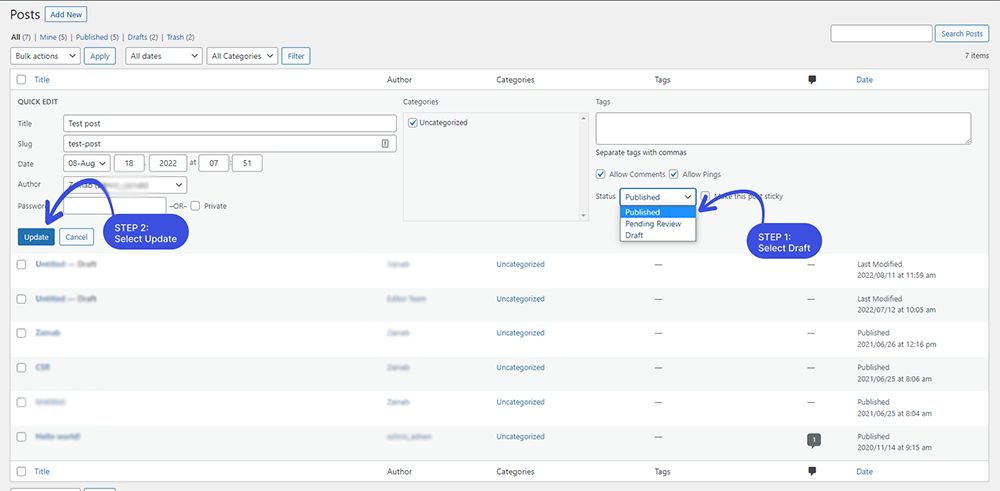Cancel the Quick Edit form
The width and height of the screenshot is (1000, 491).
click(x=77, y=237)
